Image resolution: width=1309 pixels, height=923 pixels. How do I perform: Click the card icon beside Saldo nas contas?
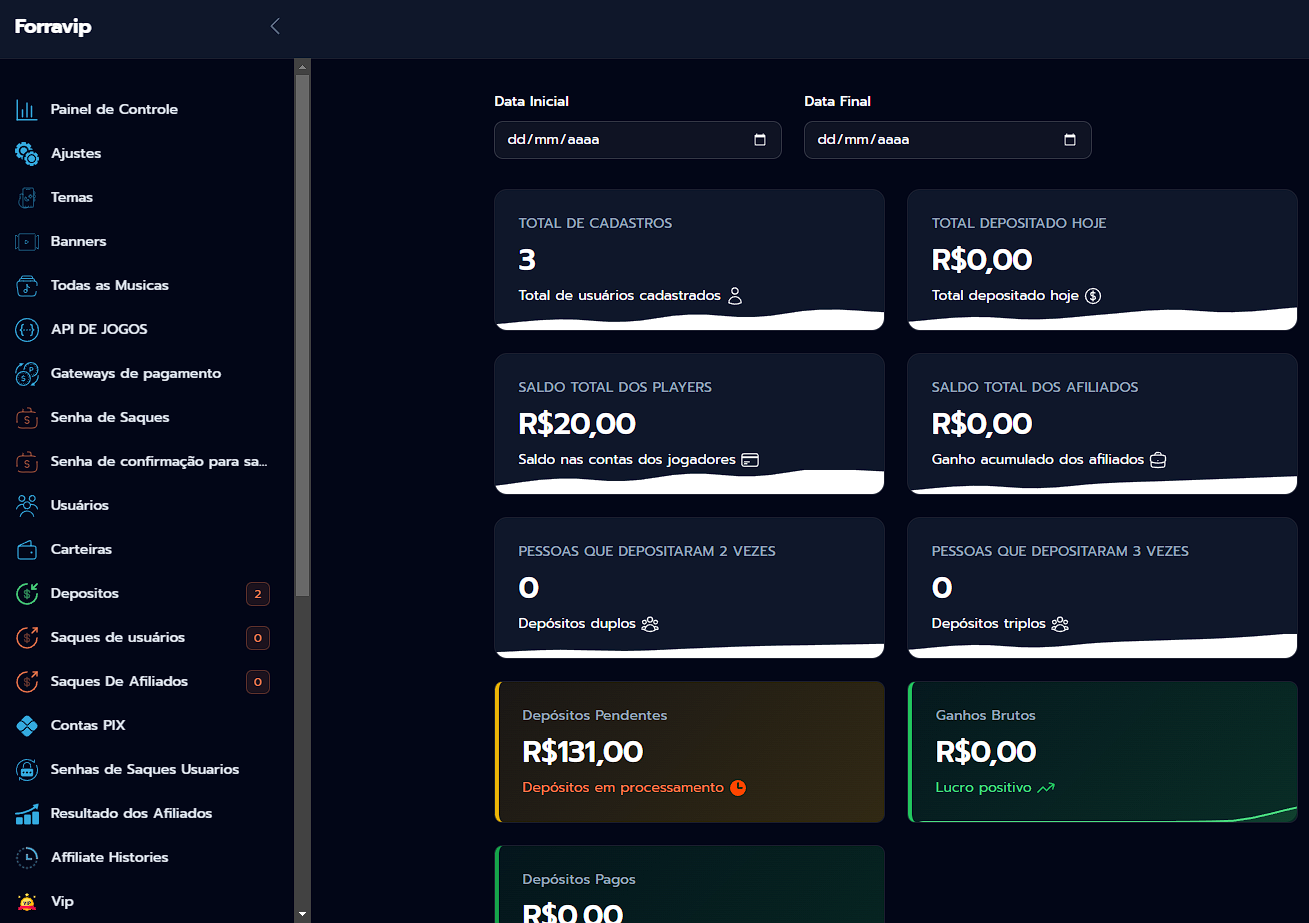[750, 460]
